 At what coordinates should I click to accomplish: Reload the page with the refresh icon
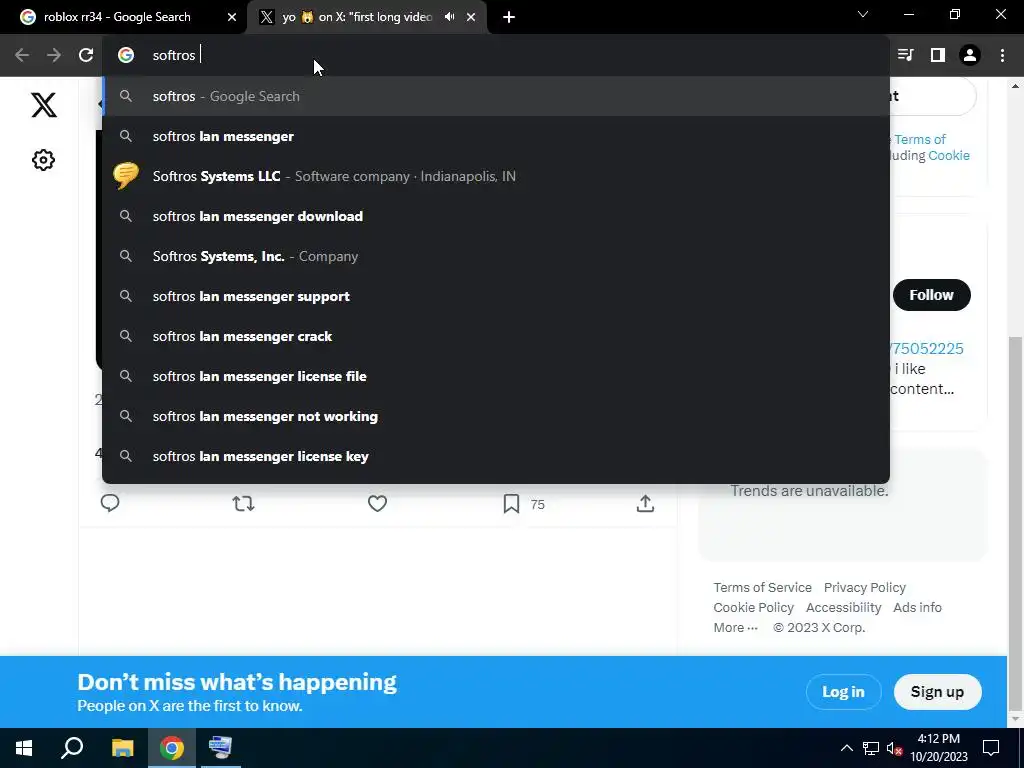point(86,55)
